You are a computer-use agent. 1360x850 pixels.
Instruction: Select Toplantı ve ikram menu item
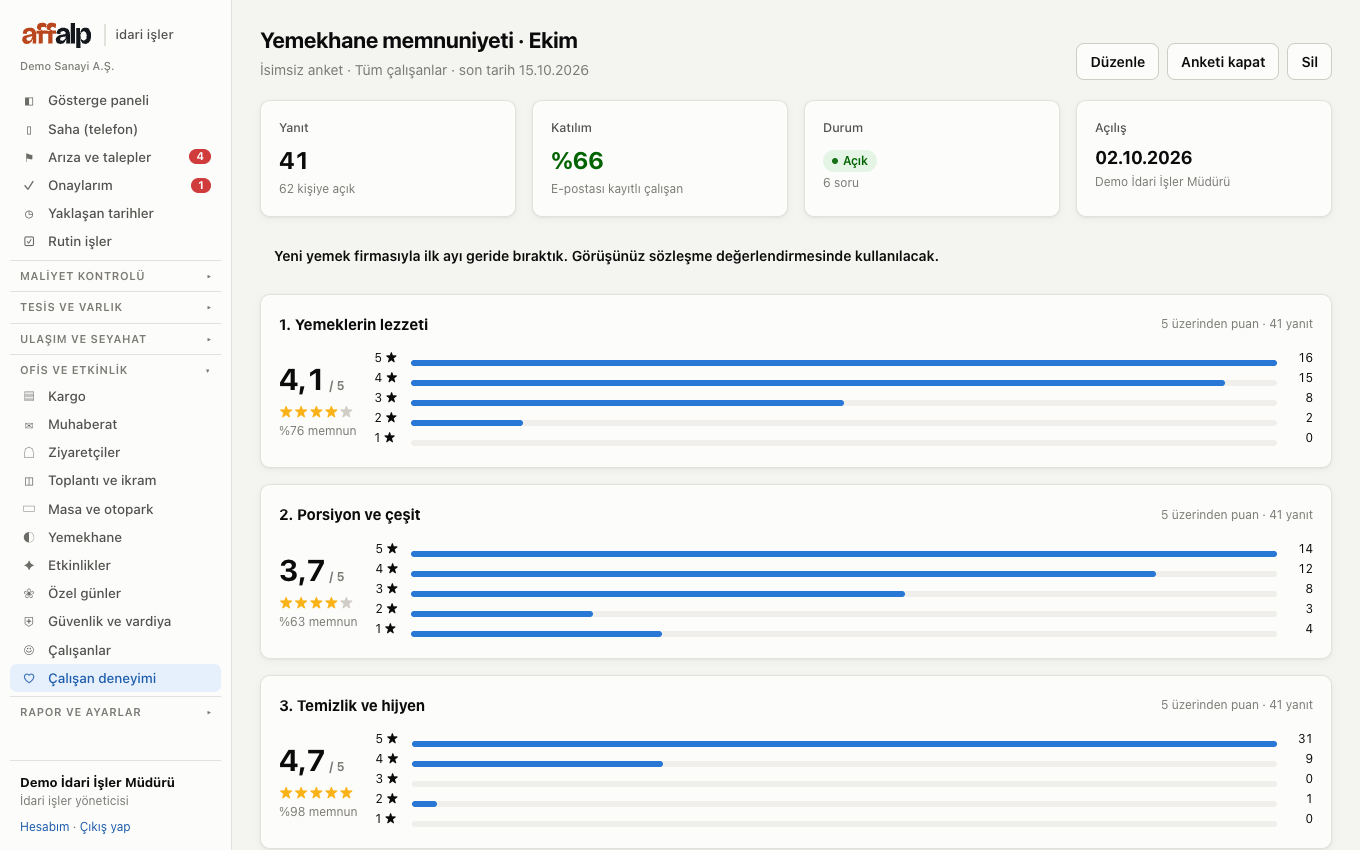[x=115, y=480]
